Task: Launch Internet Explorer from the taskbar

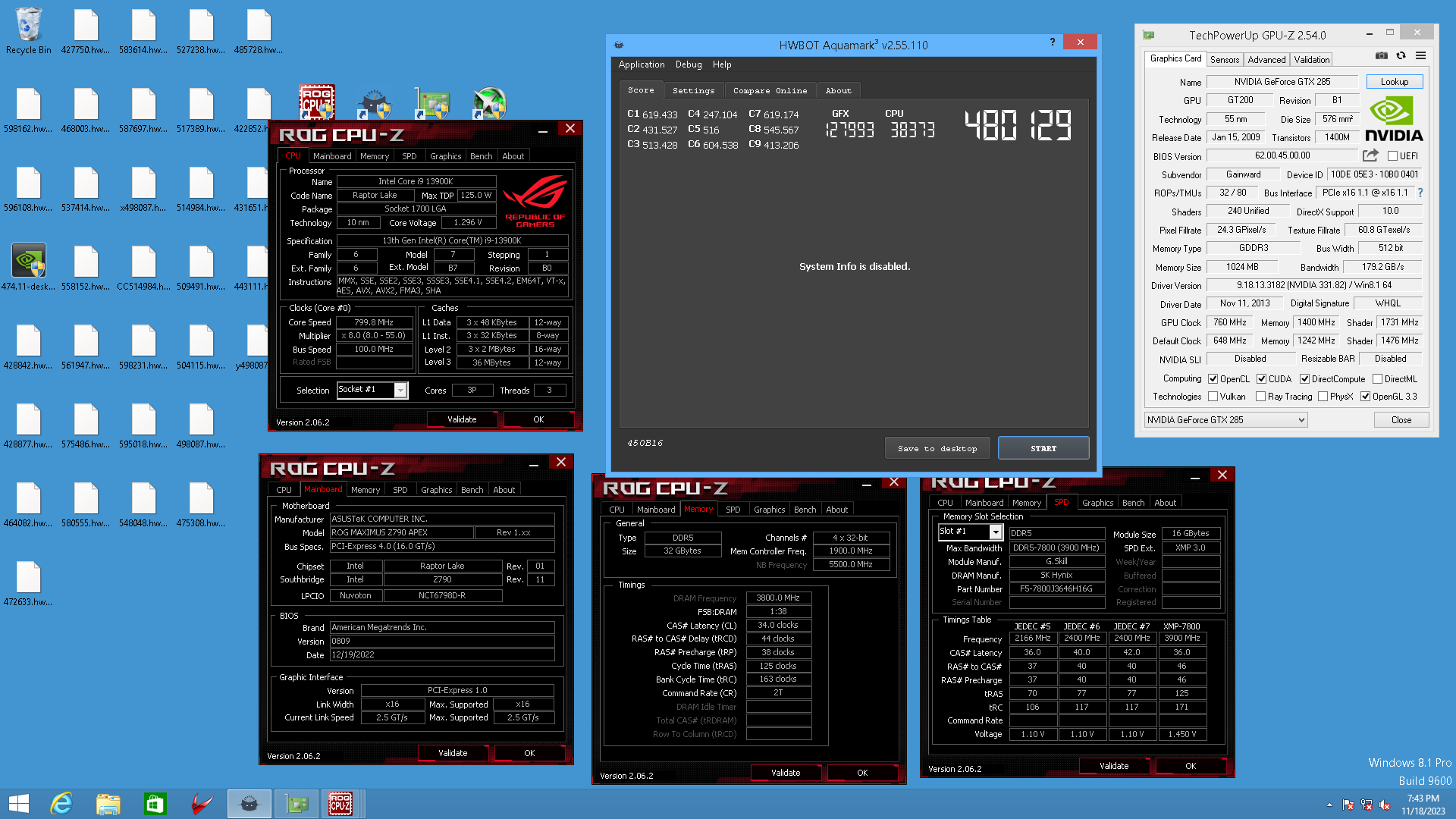Action: (61, 804)
